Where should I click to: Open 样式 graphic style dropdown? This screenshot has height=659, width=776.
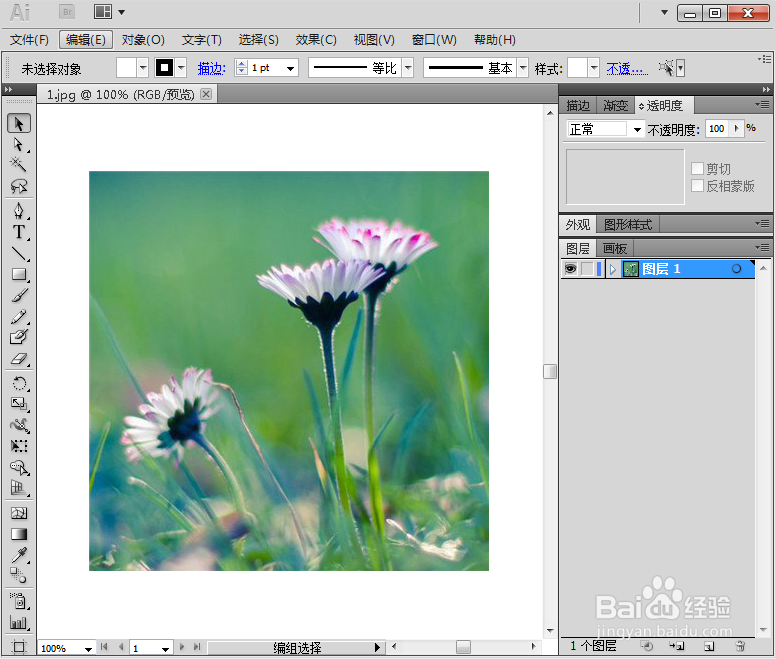594,68
